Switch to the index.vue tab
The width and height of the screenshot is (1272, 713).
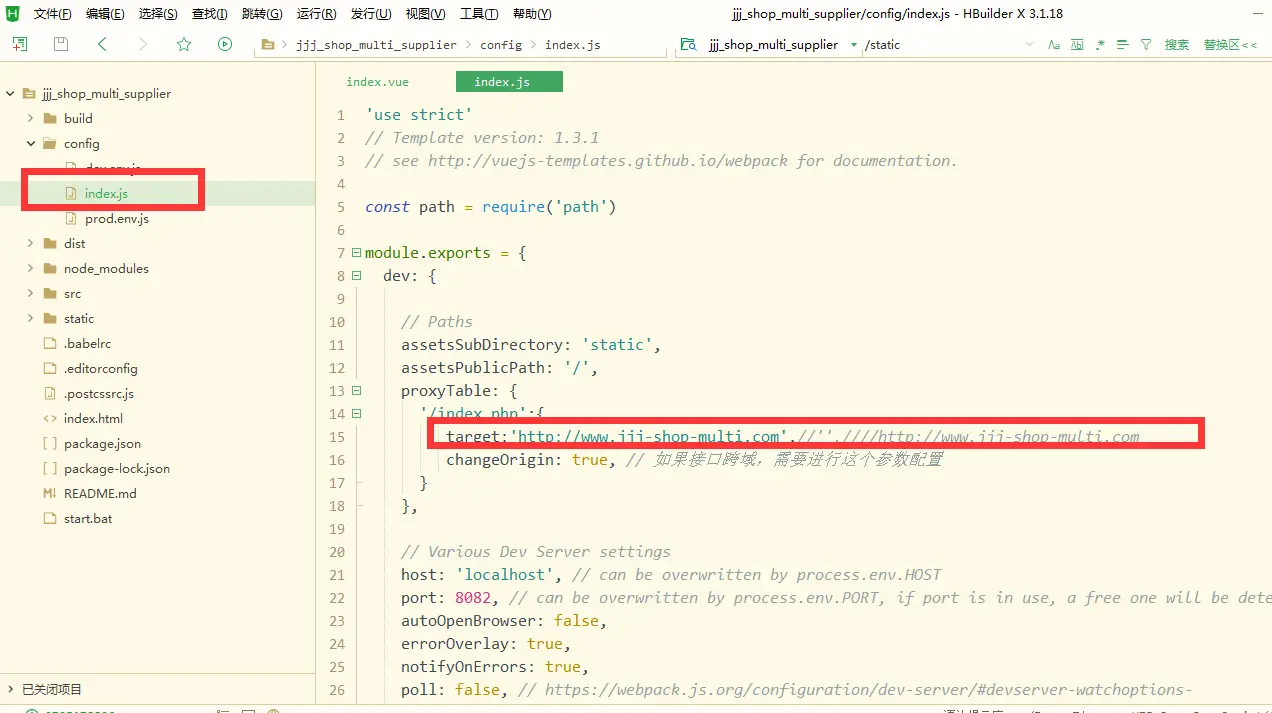point(378,82)
